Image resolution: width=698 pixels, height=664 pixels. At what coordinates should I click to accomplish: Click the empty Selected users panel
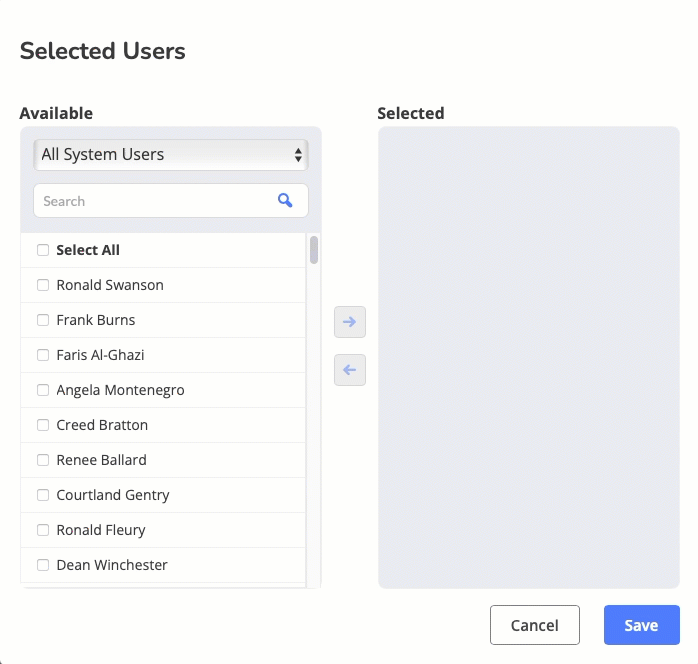coord(528,357)
